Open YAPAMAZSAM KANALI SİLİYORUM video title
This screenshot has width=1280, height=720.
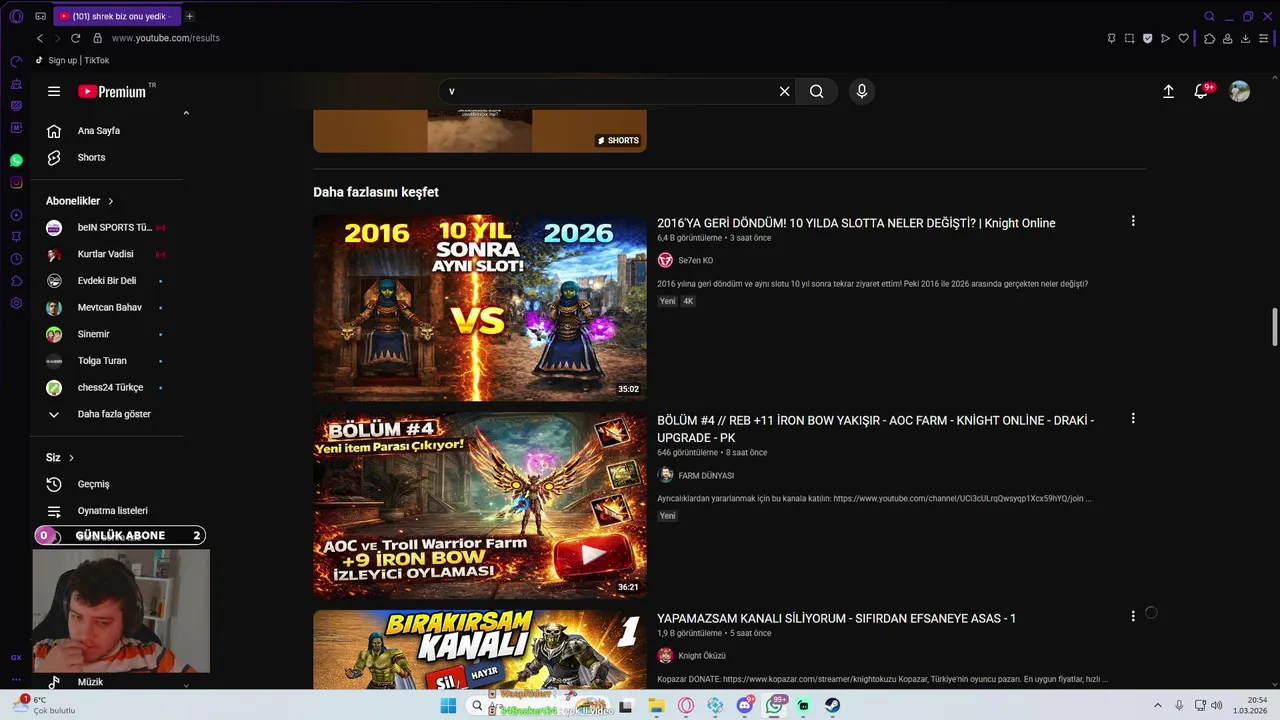(x=836, y=619)
